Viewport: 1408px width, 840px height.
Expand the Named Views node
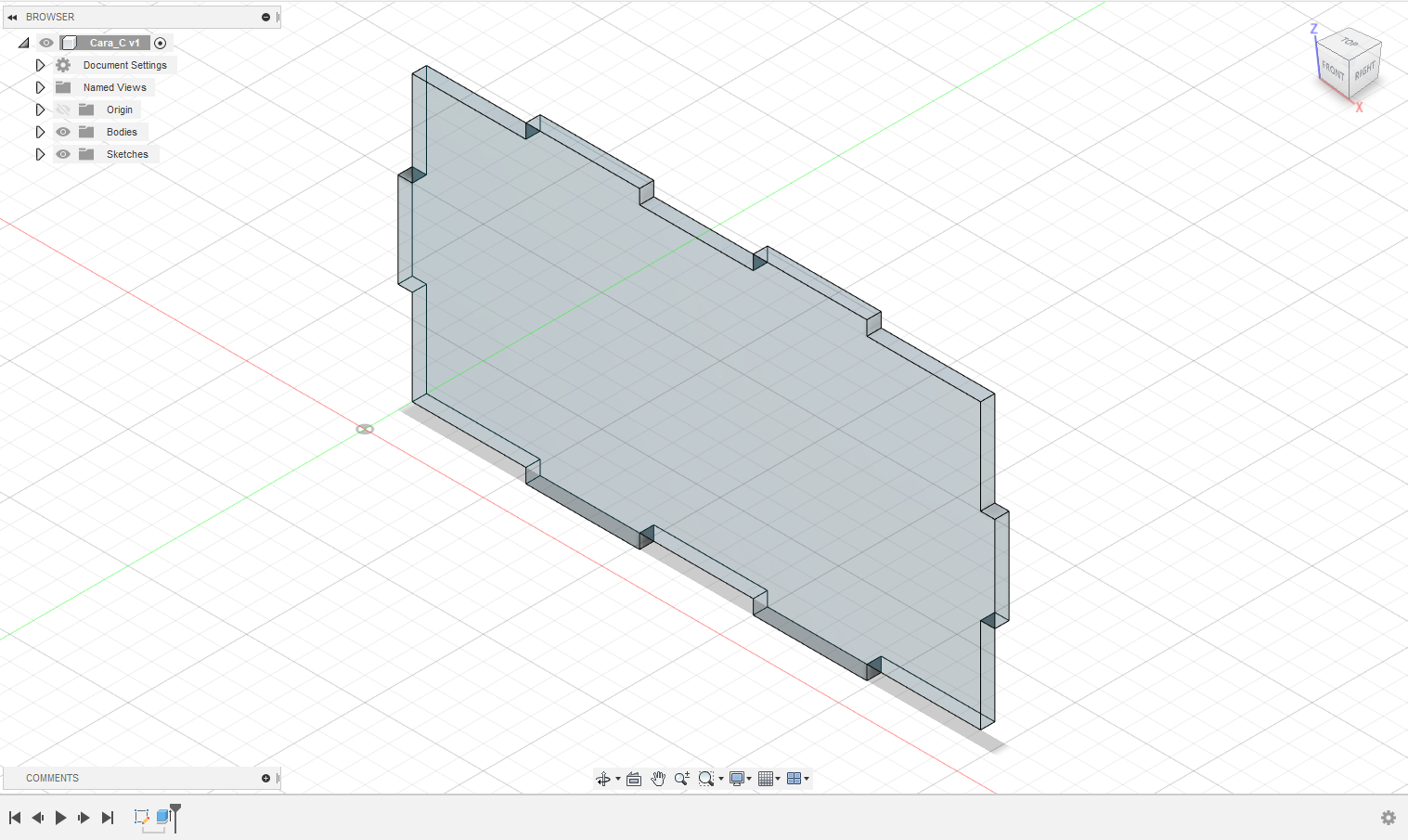click(x=40, y=87)
